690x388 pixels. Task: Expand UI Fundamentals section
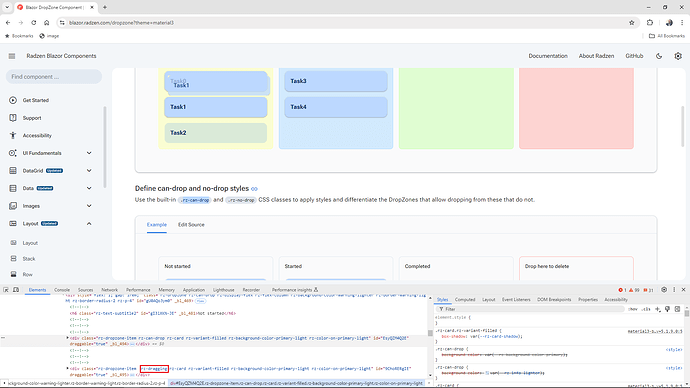coord(89,153)
